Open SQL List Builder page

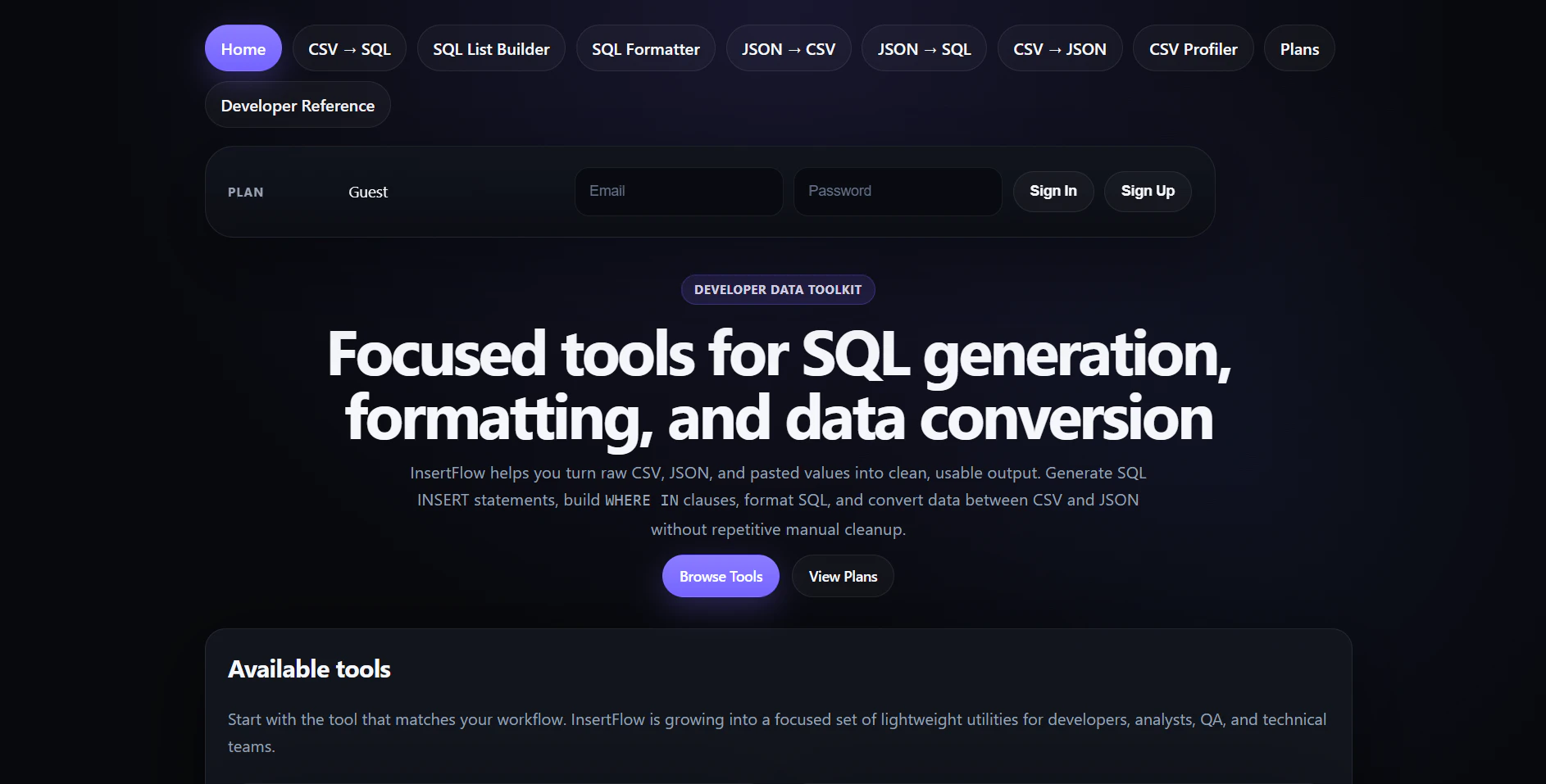491,48
